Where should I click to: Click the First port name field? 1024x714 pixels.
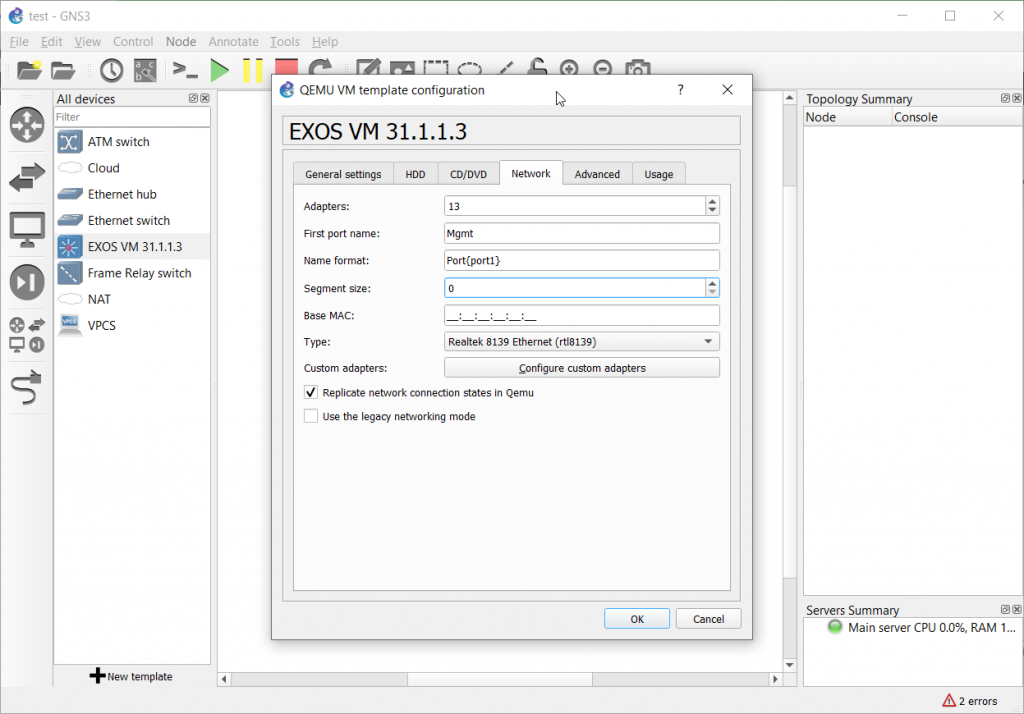point(582,233)
